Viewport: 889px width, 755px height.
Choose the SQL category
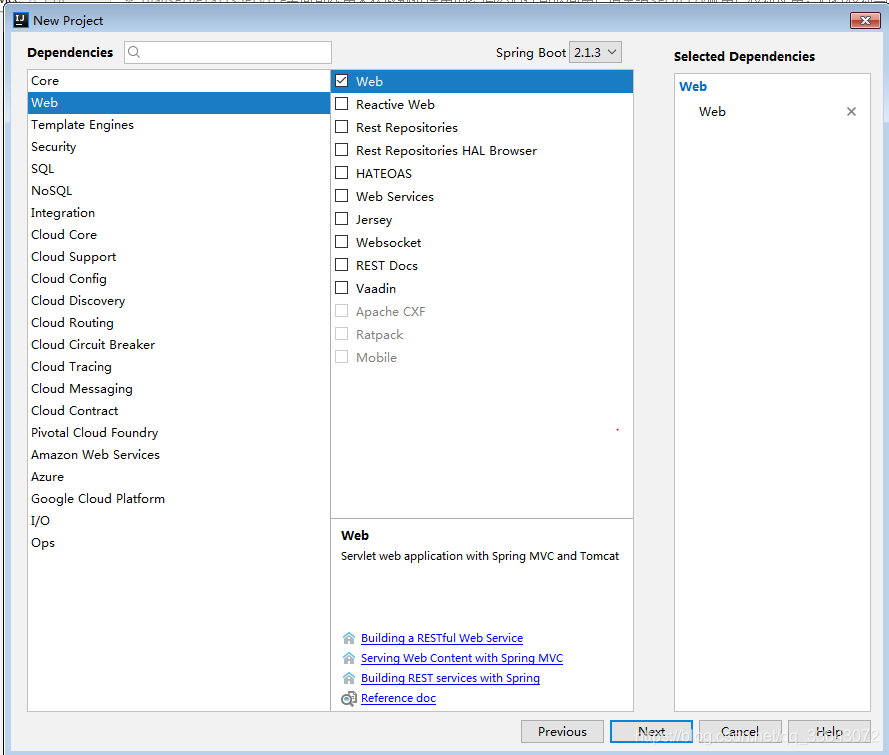point(179,169)
